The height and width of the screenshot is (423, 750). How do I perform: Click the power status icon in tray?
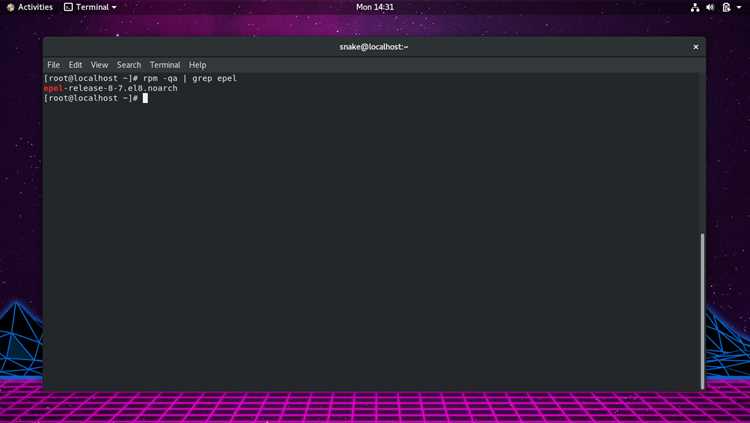[x=727, y=7]
